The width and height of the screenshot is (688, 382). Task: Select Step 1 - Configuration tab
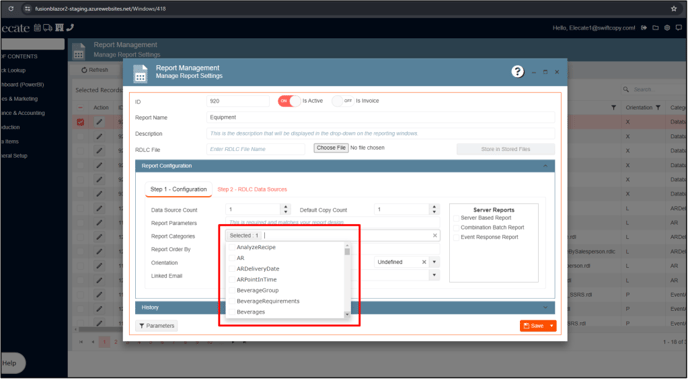coord(178,189)
